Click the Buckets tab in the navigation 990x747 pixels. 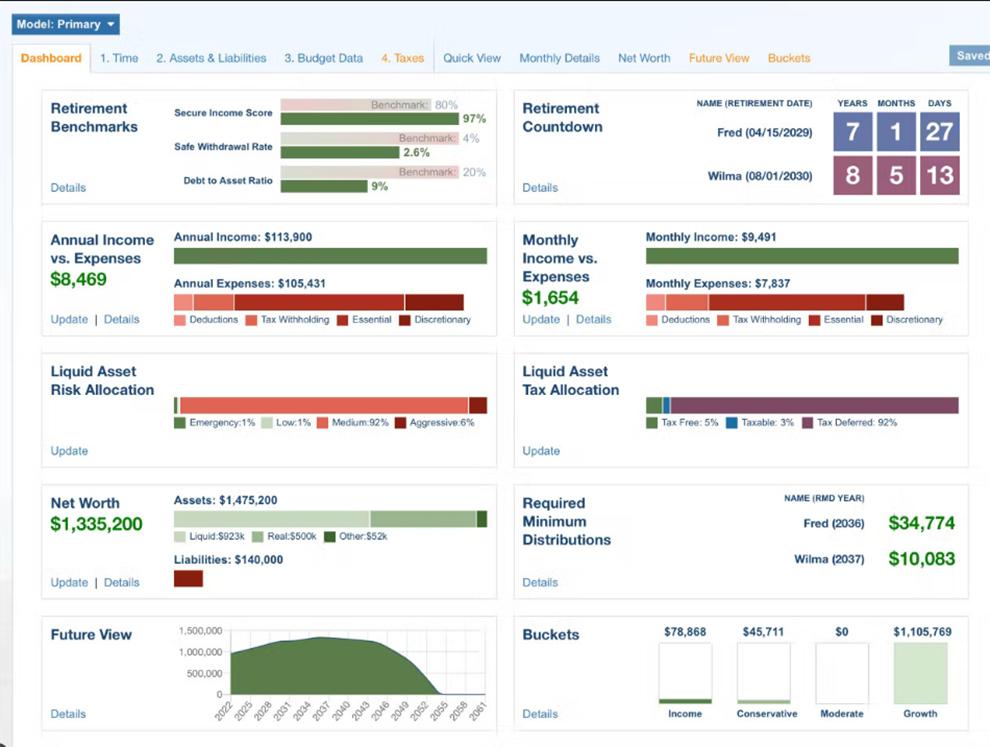click(x=788, y=58)
